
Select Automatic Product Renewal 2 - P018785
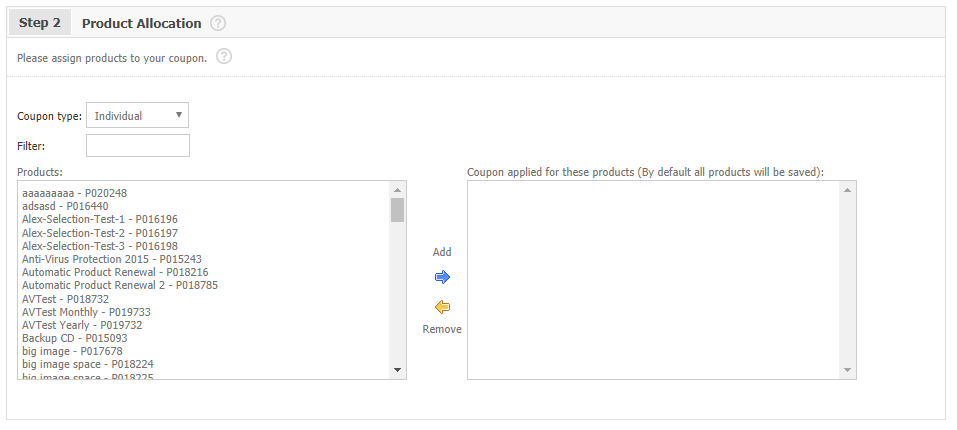tap(120, 285)
